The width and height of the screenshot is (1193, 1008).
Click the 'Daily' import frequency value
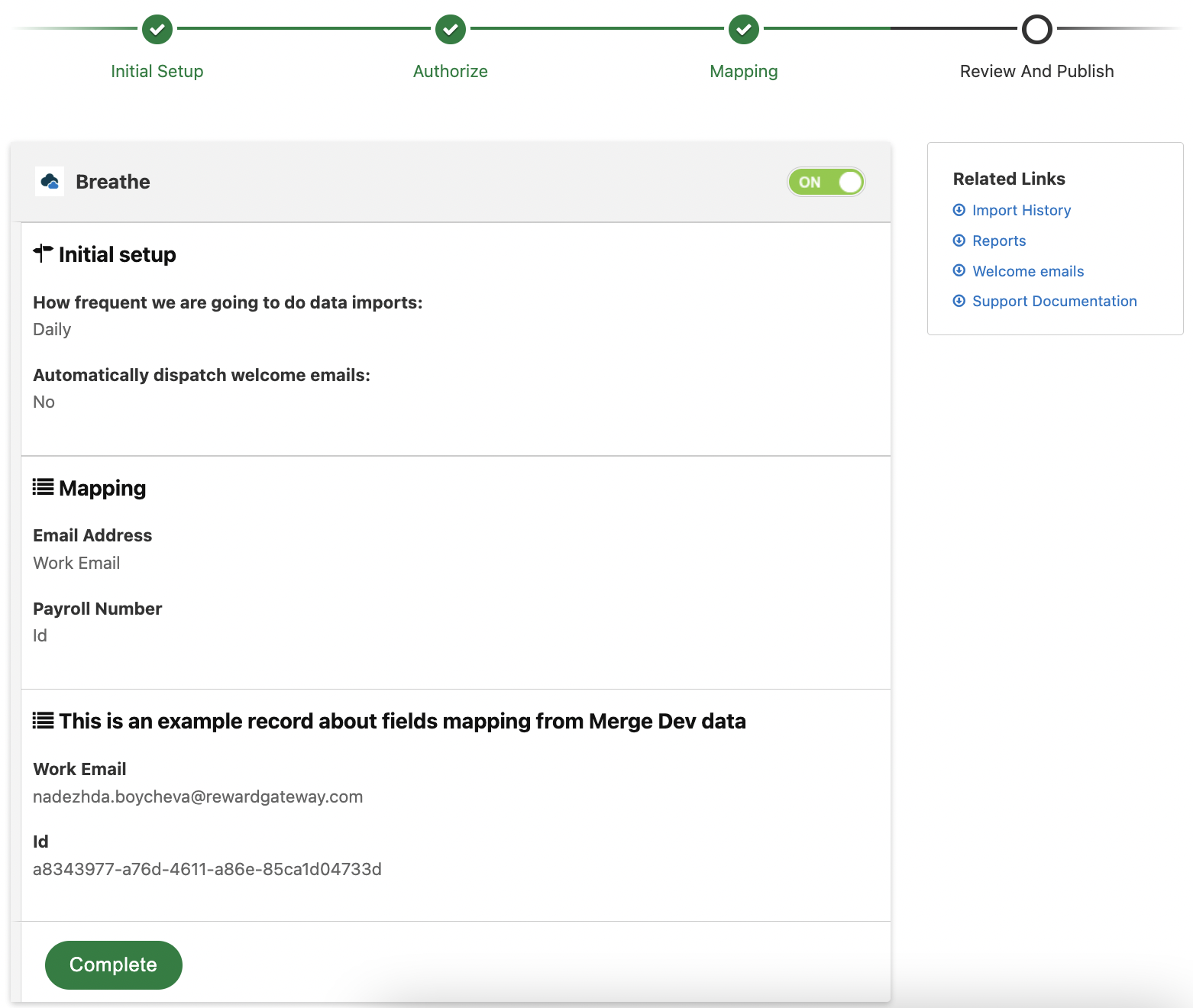(x=52, y=329)
